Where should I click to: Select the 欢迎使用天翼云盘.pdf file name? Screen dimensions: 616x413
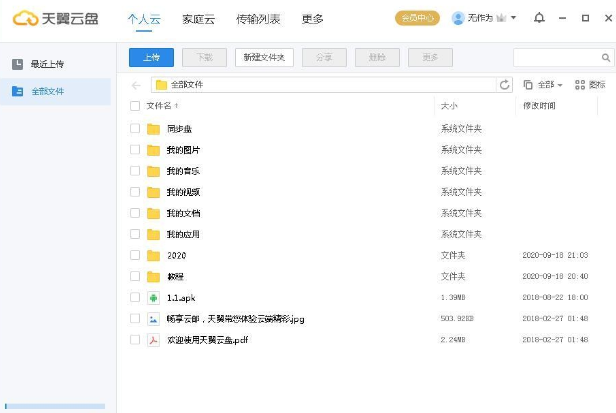pyautogui.click(x=207, y=340)
